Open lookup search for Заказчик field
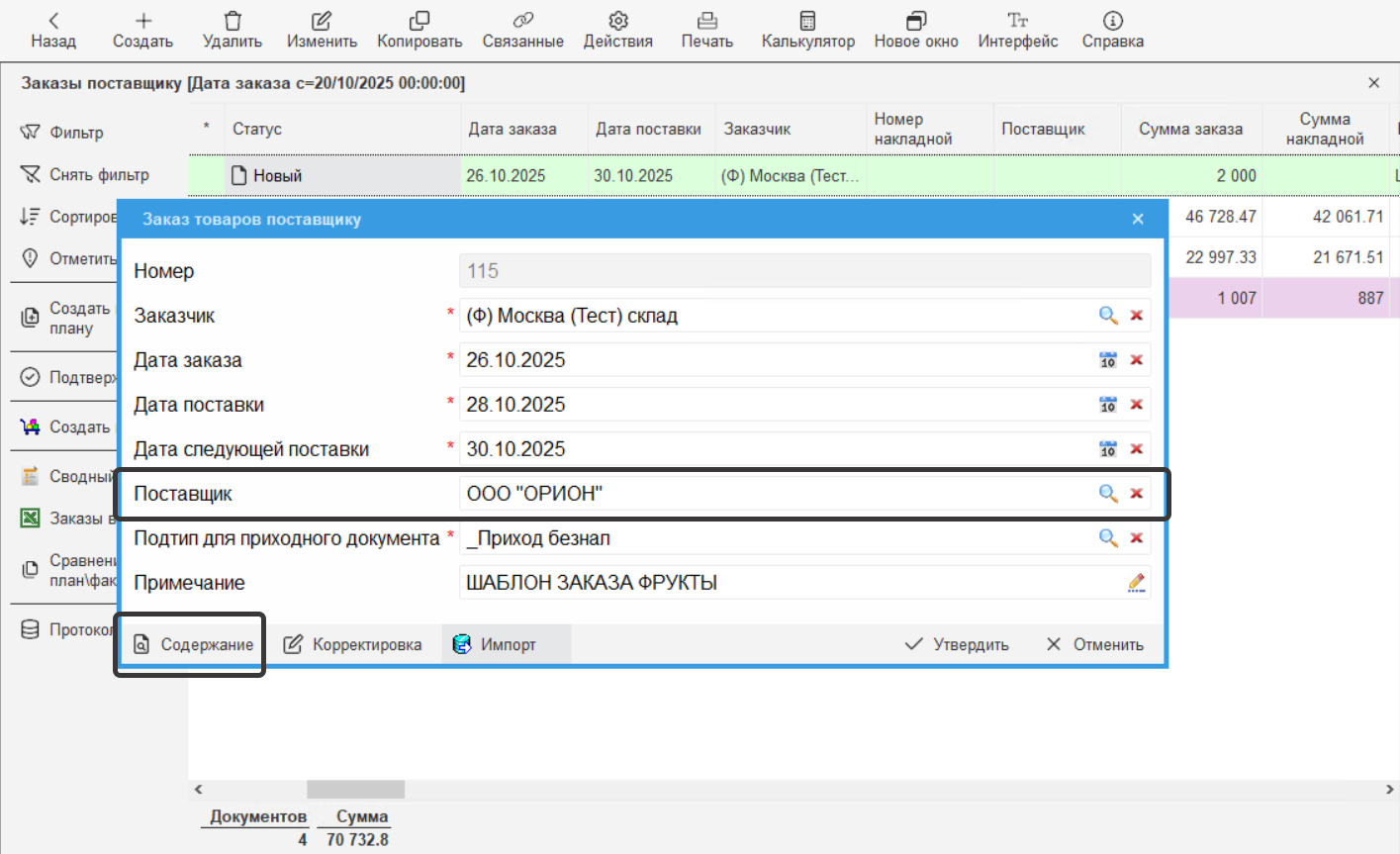 coord(1108,316)
